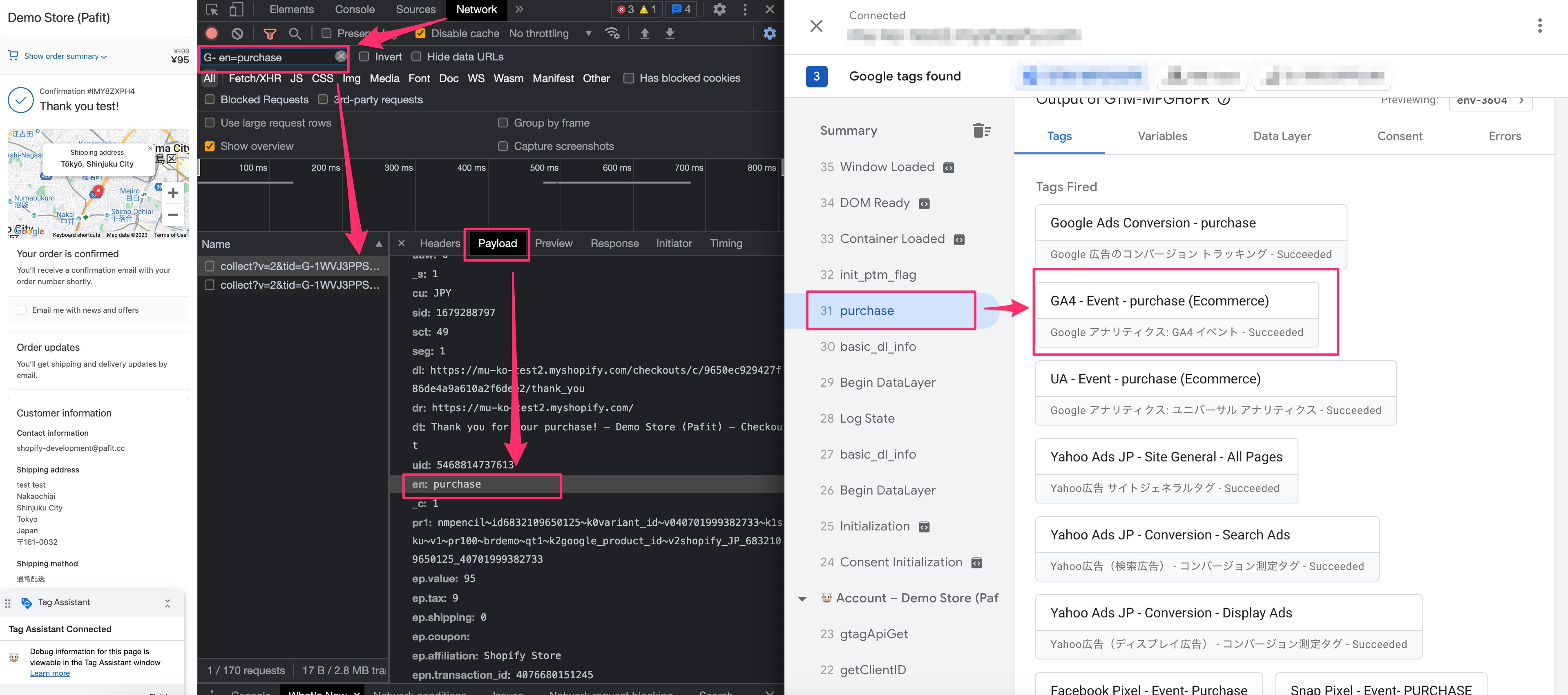Check Blocked Requests
The height and width of the screenshot is (695, 1568).
[210, 99]
